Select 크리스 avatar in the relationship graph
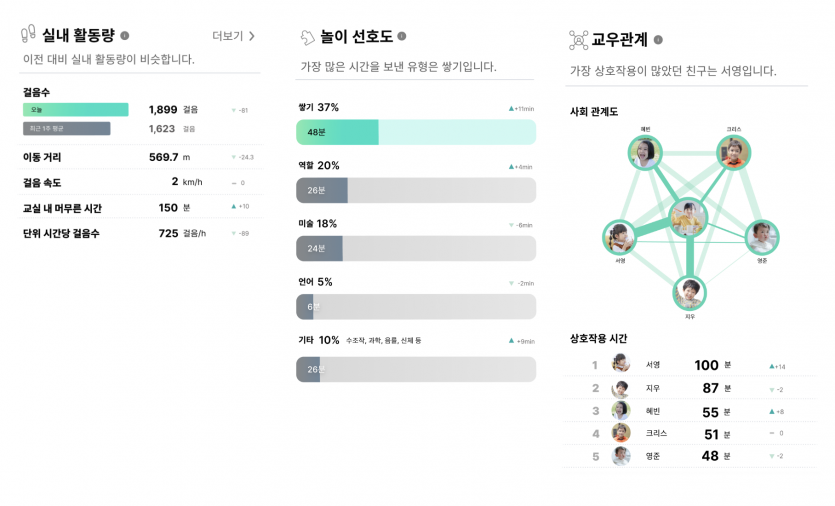This screenshot has width=835, height=506. click(x=733, y=153)
